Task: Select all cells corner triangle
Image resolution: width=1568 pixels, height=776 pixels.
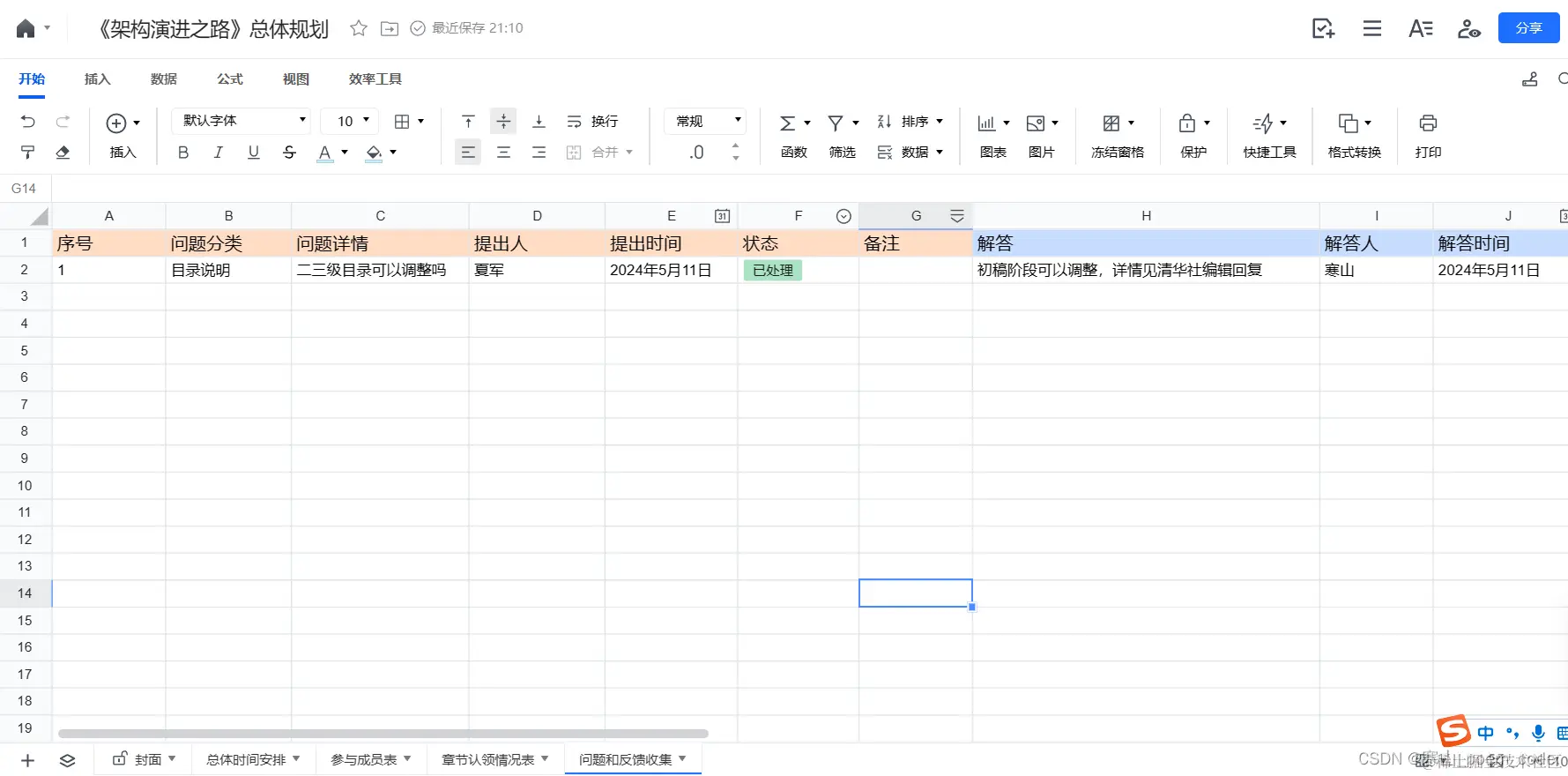Action: (x=40, y=217)
